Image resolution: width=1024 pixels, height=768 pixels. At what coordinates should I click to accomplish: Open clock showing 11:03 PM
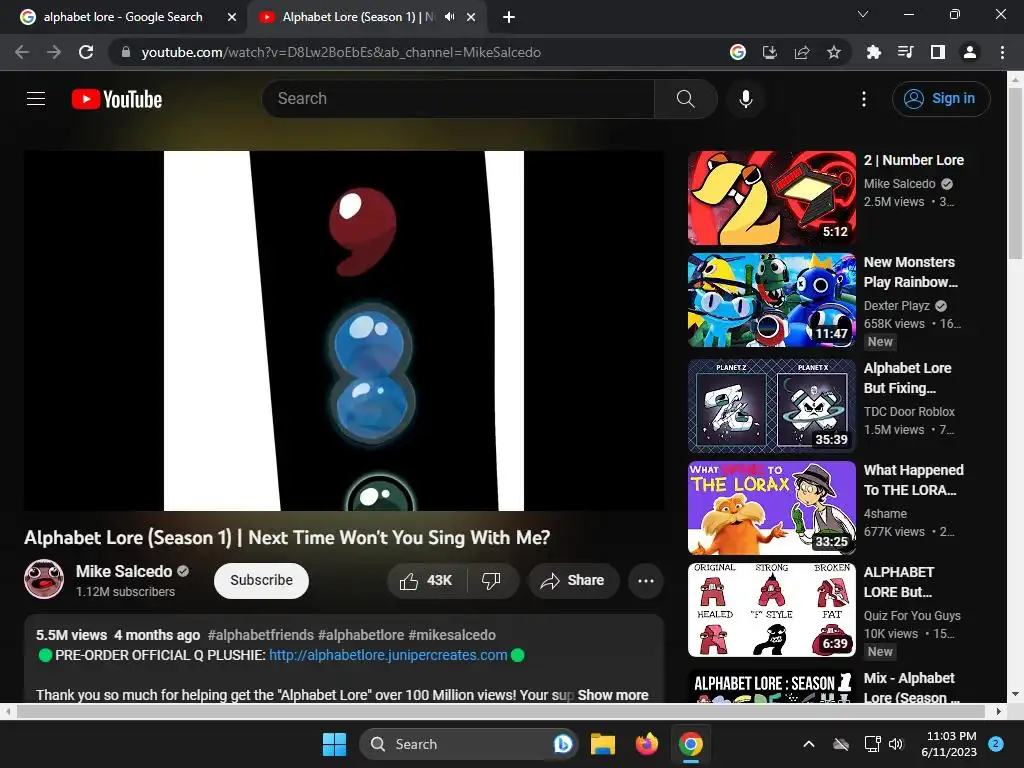click(x=951, y=744)
